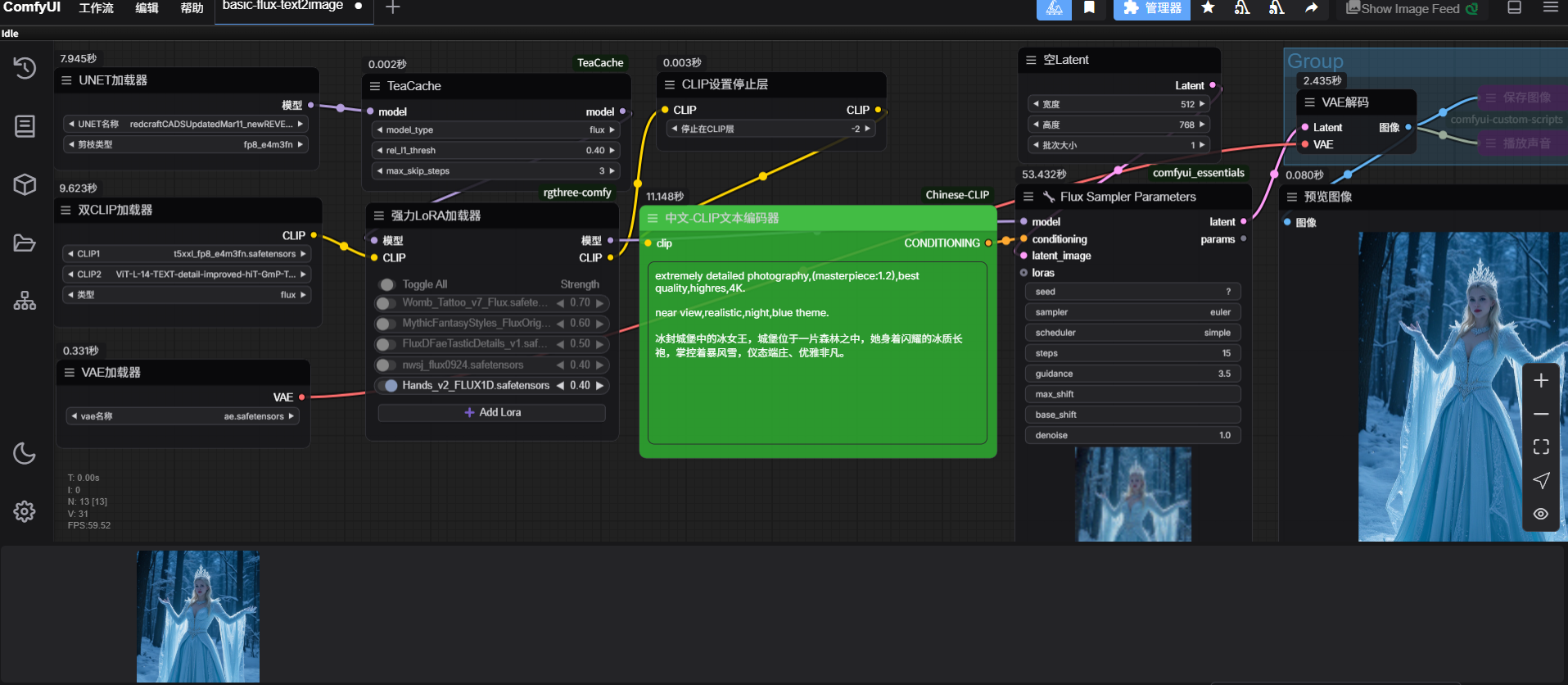This screenshot has width=1568, height=685.
Task: Open the hamburger menu at top right
Action: pos(1551,7)
